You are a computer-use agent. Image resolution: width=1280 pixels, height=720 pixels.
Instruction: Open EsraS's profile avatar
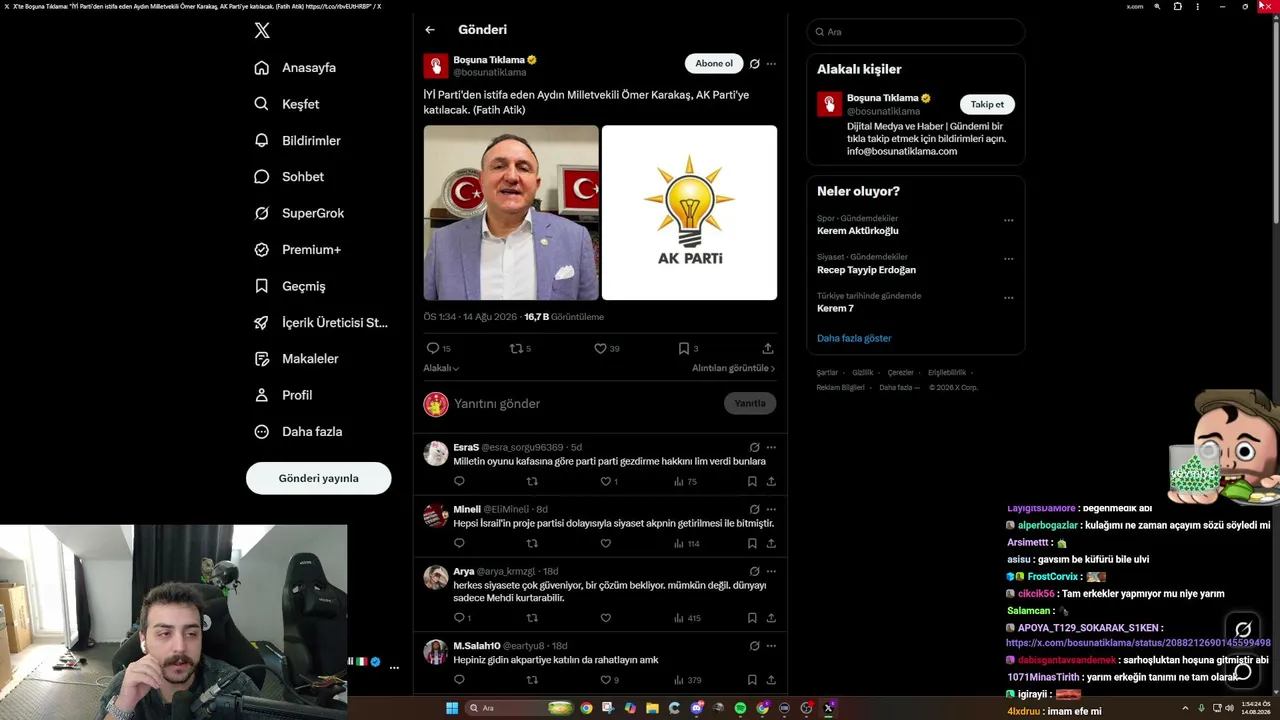point(436,453)
